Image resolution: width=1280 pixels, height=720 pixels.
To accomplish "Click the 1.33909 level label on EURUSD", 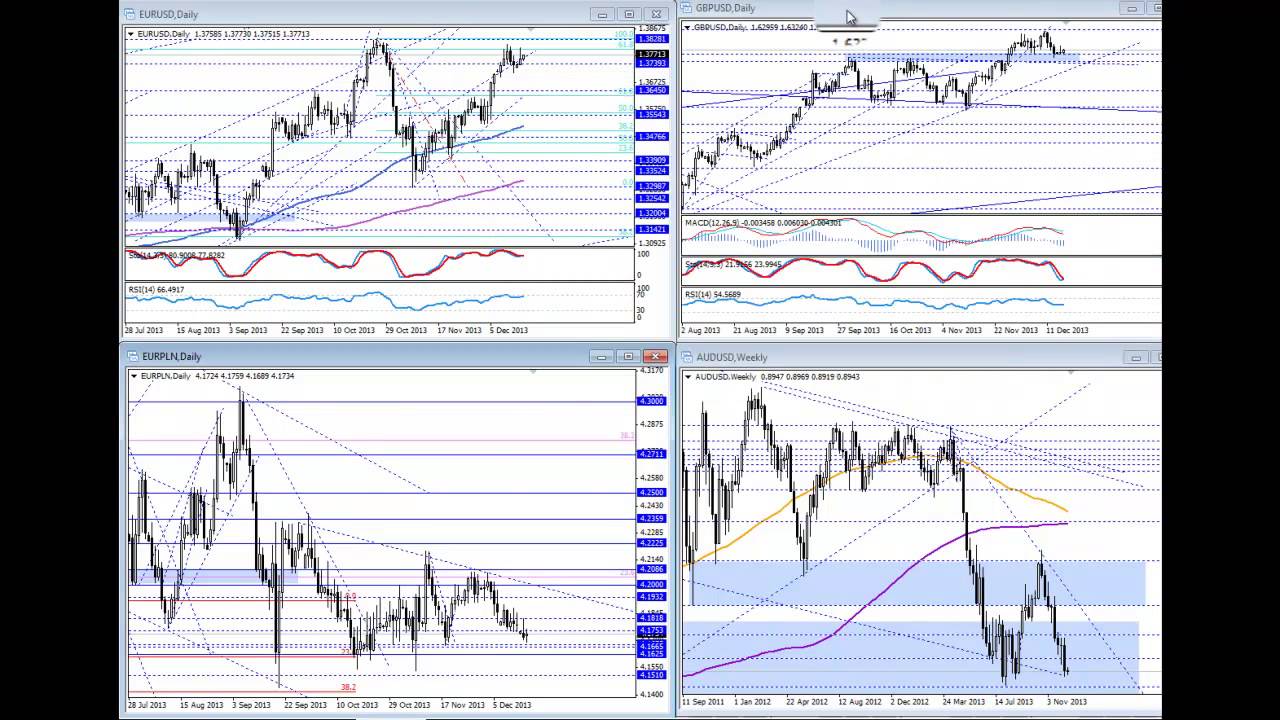I will (x=652, y=160).
